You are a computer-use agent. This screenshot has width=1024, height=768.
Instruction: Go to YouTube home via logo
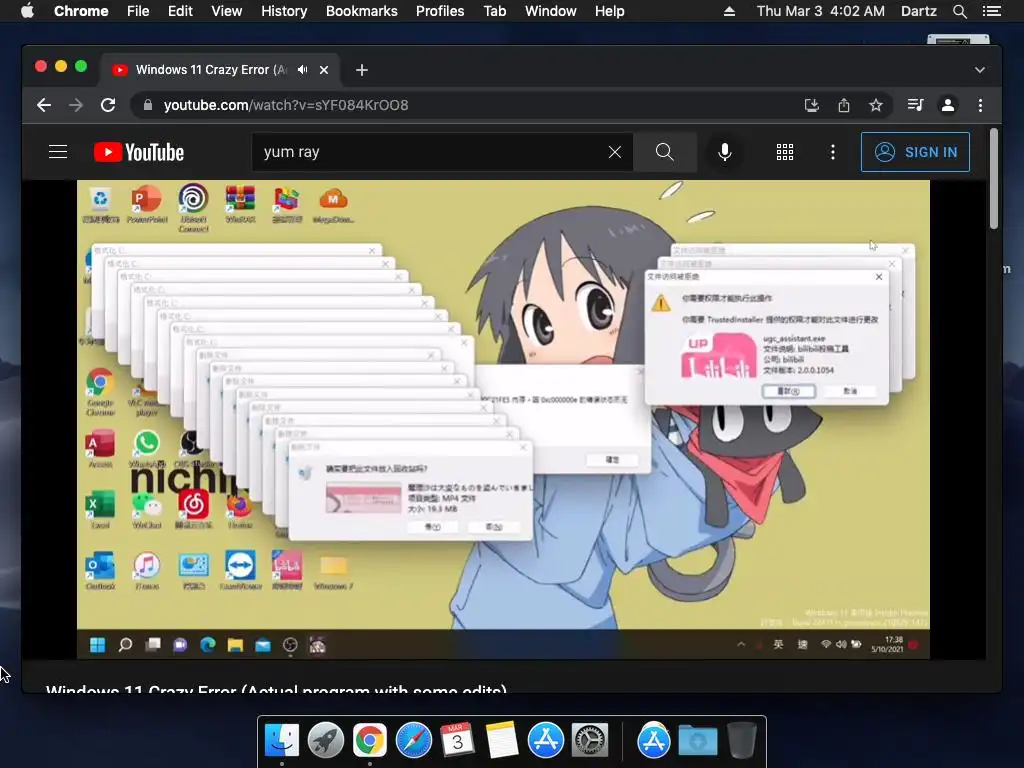point(139,152)
